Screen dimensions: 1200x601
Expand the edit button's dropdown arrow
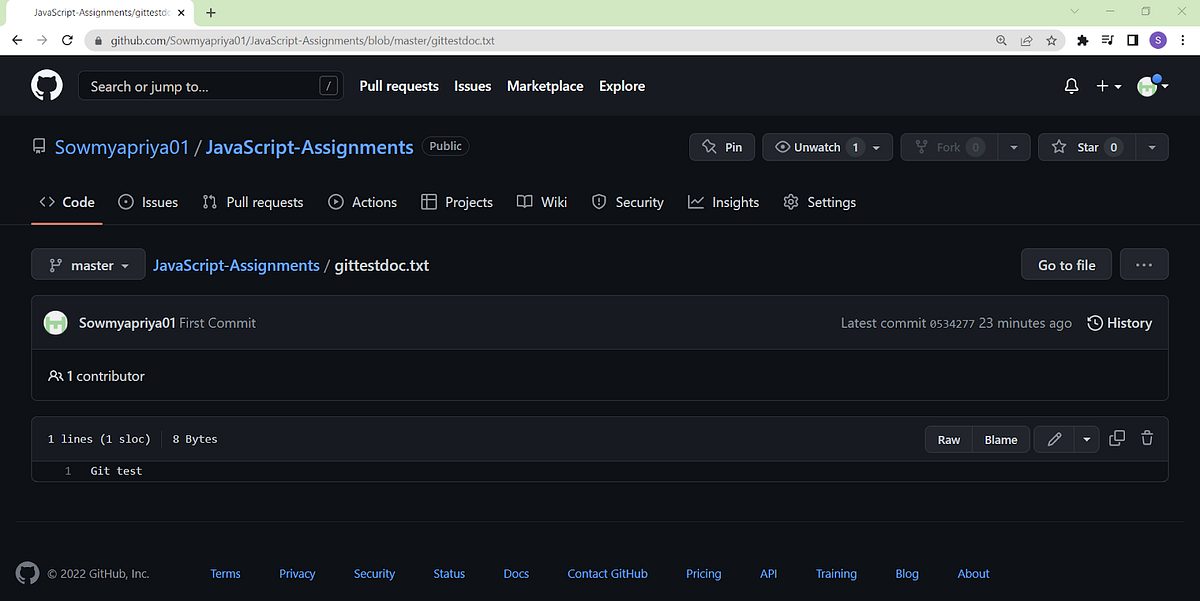tap(1086, 438)
